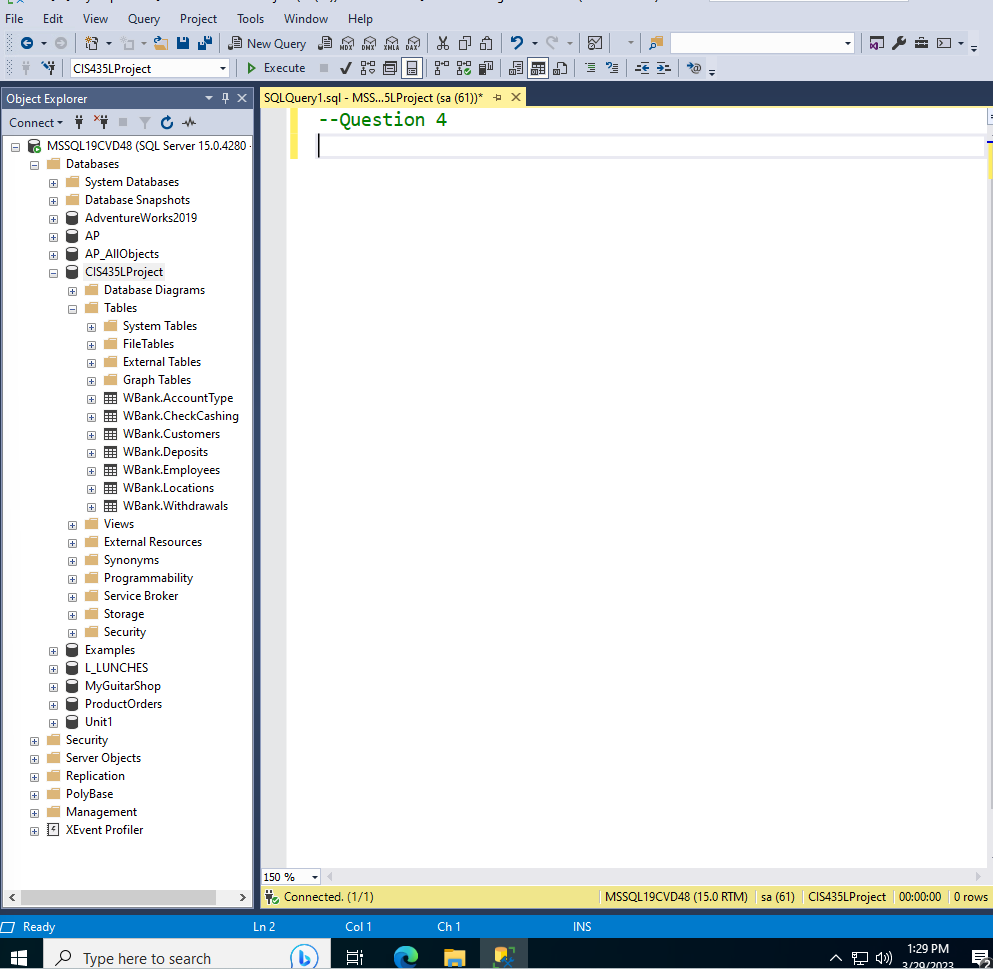This screenshot has width=993, height=969.
Task: Select WBank.Withdrawals table in tree
Action: click(175, 506)
